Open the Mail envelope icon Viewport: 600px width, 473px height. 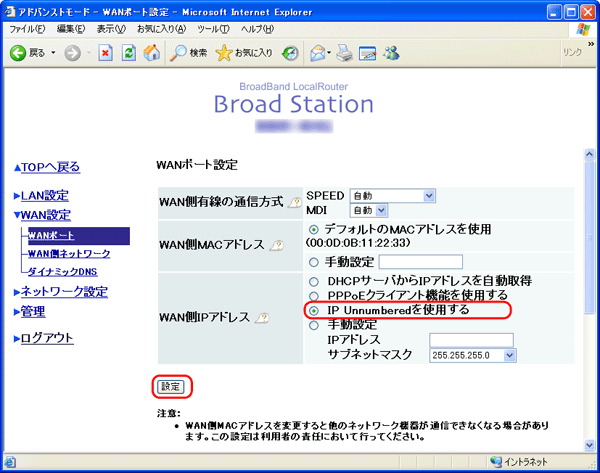(317, 53)
